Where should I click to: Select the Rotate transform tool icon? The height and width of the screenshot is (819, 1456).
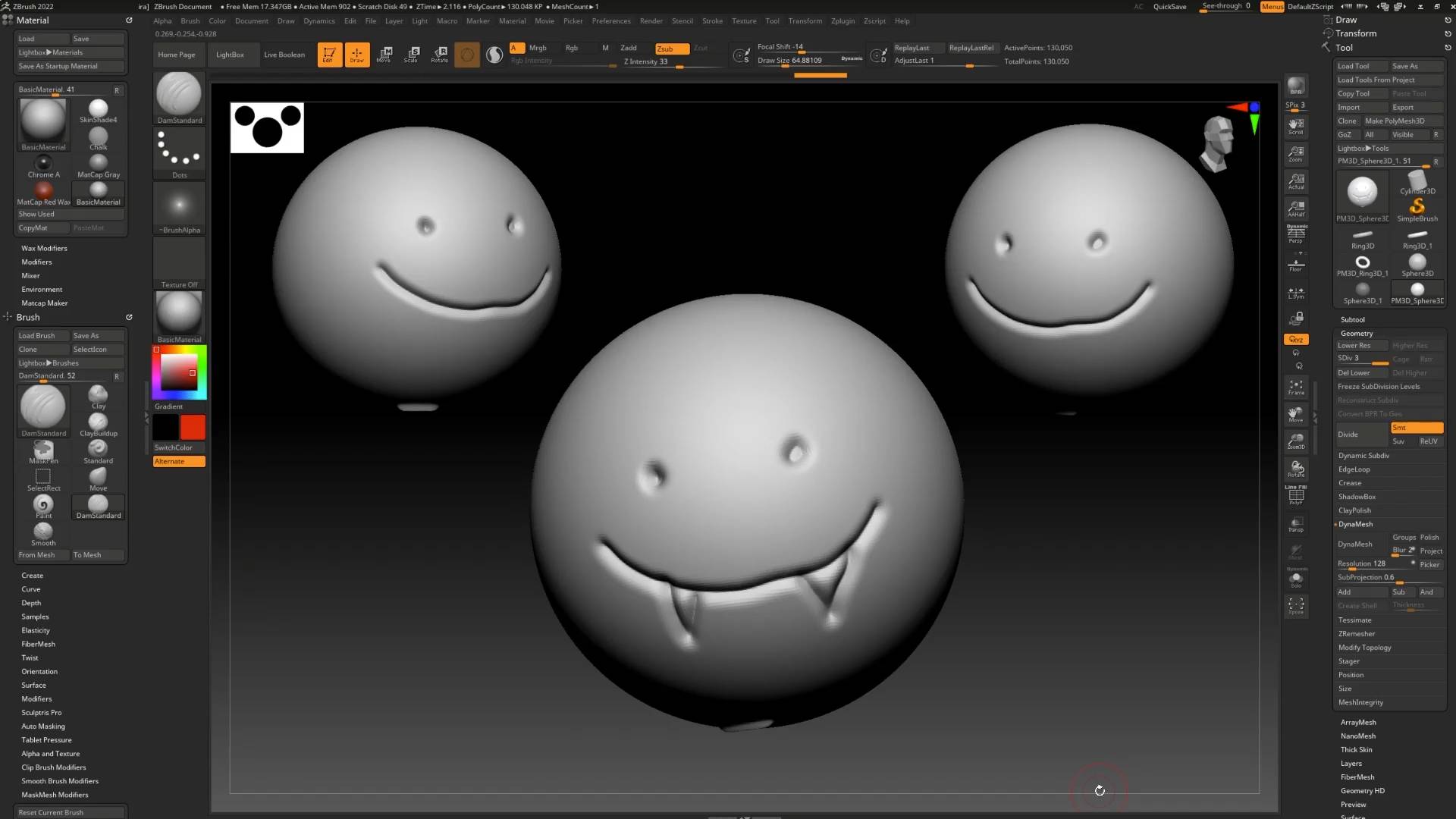coord(440,54)
